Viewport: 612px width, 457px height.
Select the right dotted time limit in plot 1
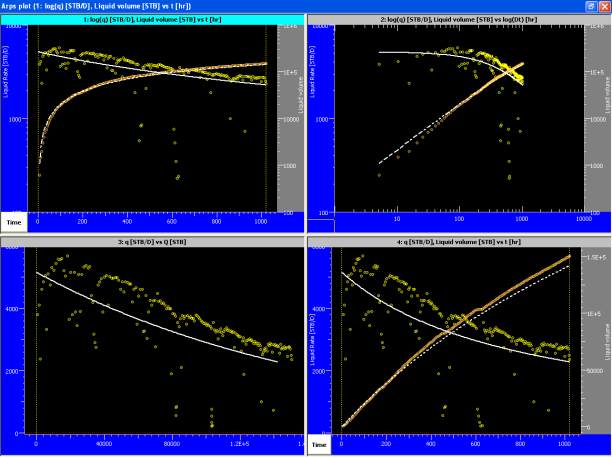click(x=266, y=118)
